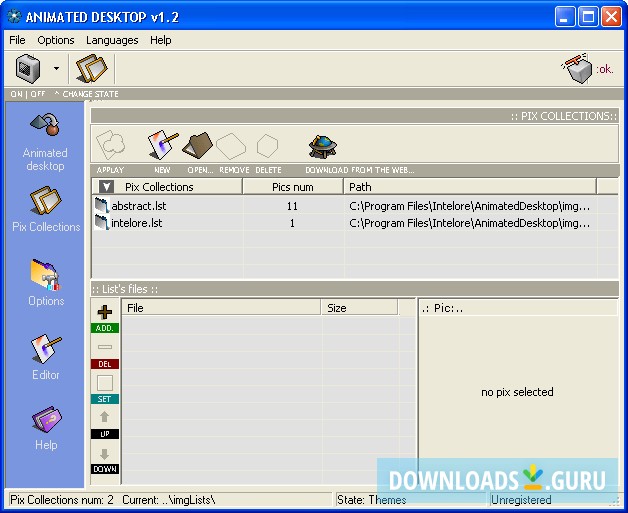
Task: Click the black UP label
Action: [105, 434]
